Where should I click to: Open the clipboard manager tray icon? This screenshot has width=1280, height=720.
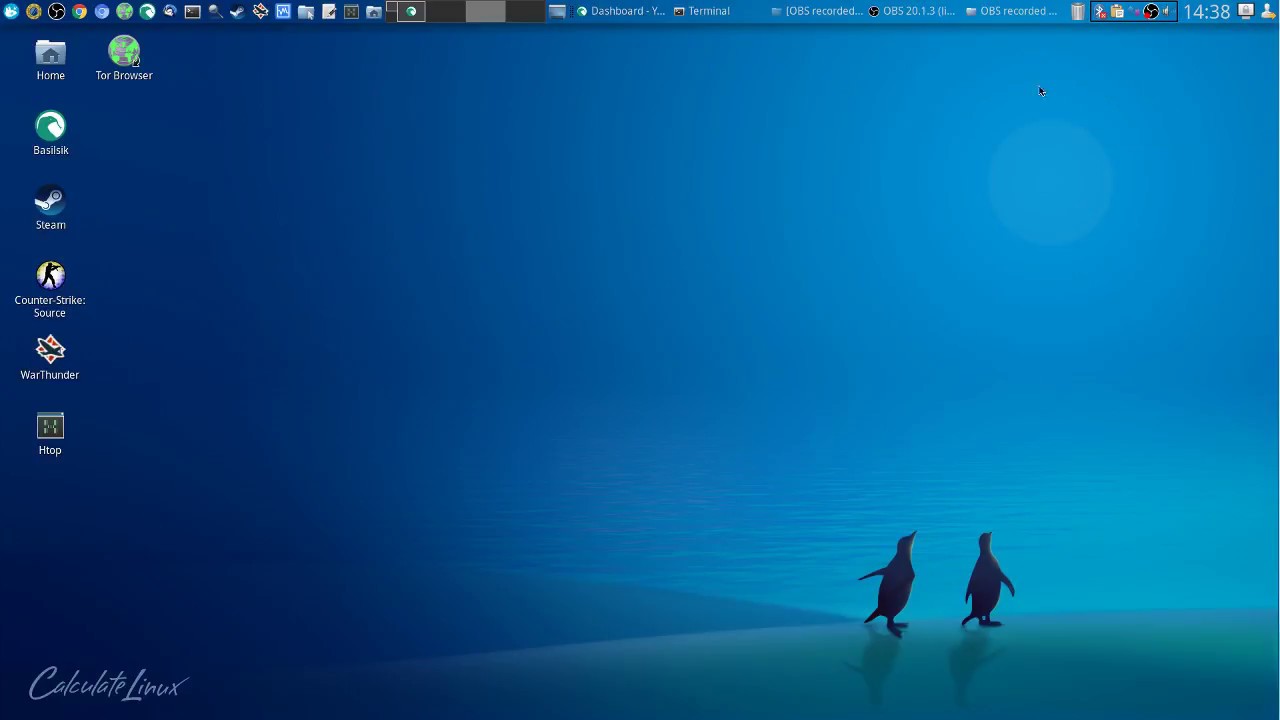click(1117, 11)
